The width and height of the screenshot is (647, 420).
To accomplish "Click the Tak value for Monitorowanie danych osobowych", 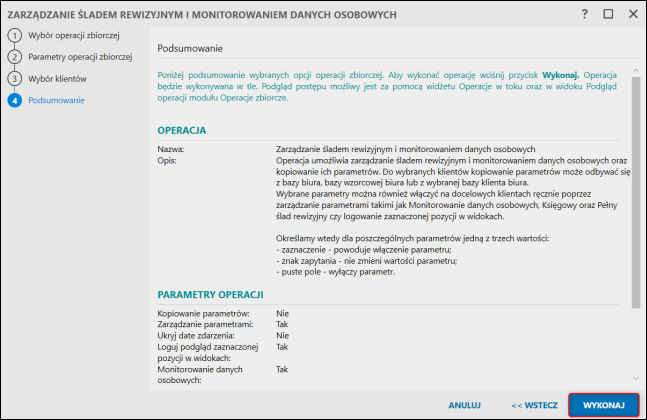I will 282,369.
